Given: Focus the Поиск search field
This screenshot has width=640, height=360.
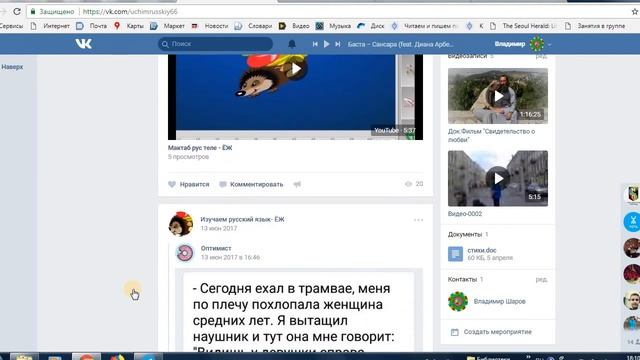Looking at the screenshot, I should click(x=216, y=44).
